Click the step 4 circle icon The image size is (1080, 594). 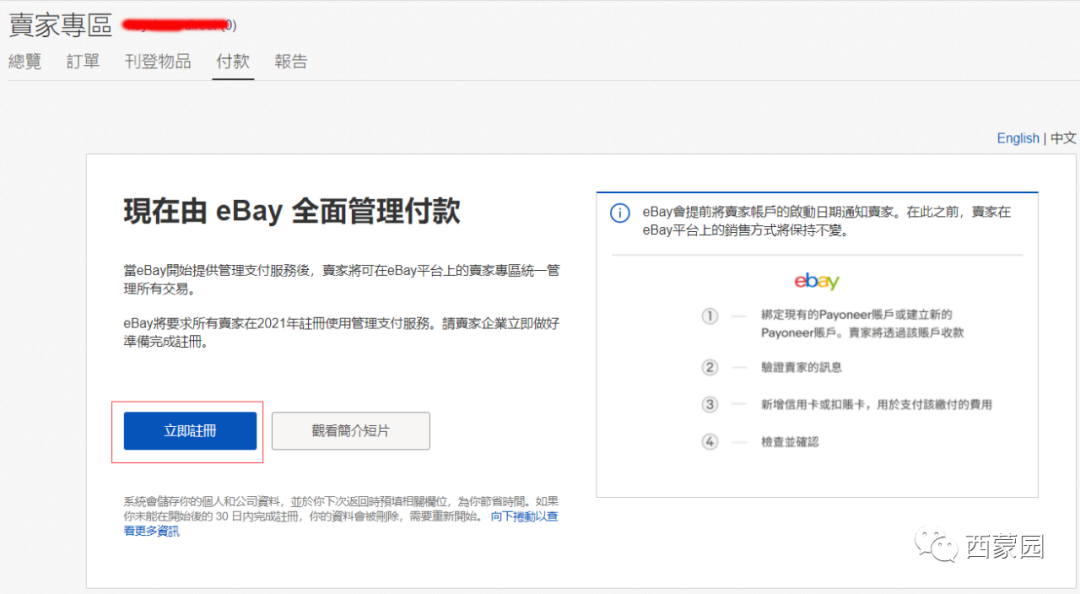pos(709,442)
